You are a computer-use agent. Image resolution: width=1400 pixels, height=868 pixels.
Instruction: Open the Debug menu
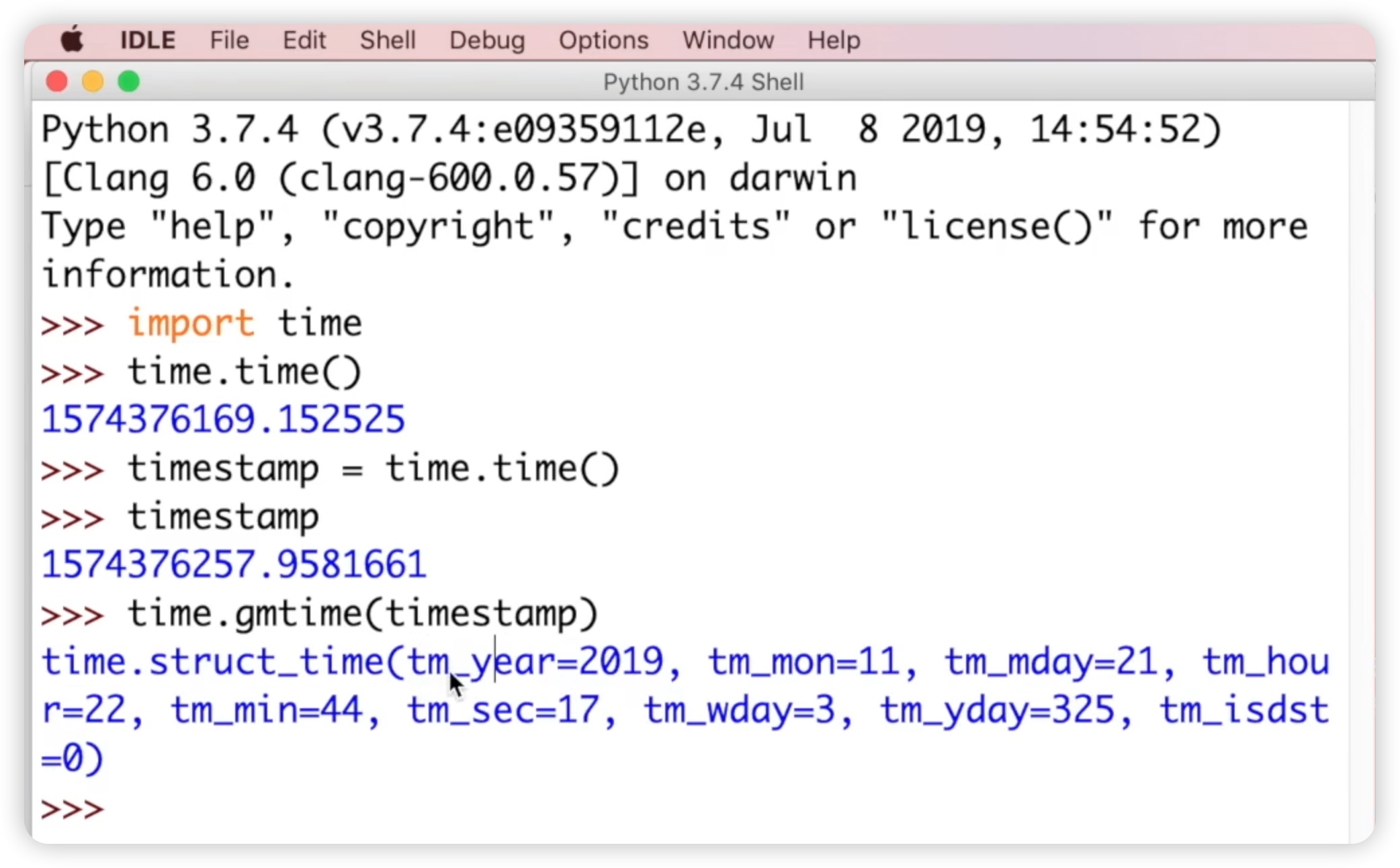487,40
